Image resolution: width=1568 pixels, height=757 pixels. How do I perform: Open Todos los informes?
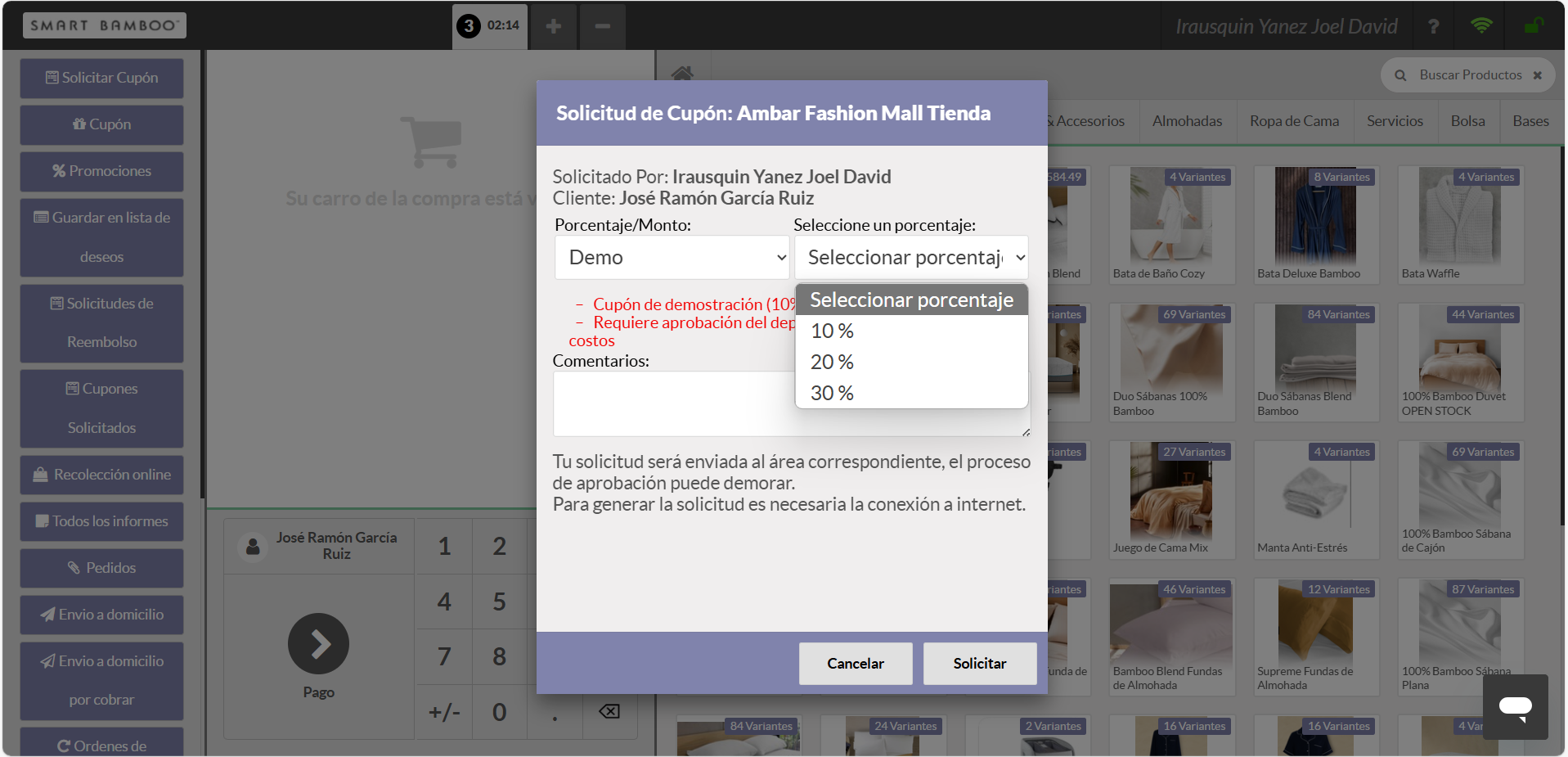101,521
